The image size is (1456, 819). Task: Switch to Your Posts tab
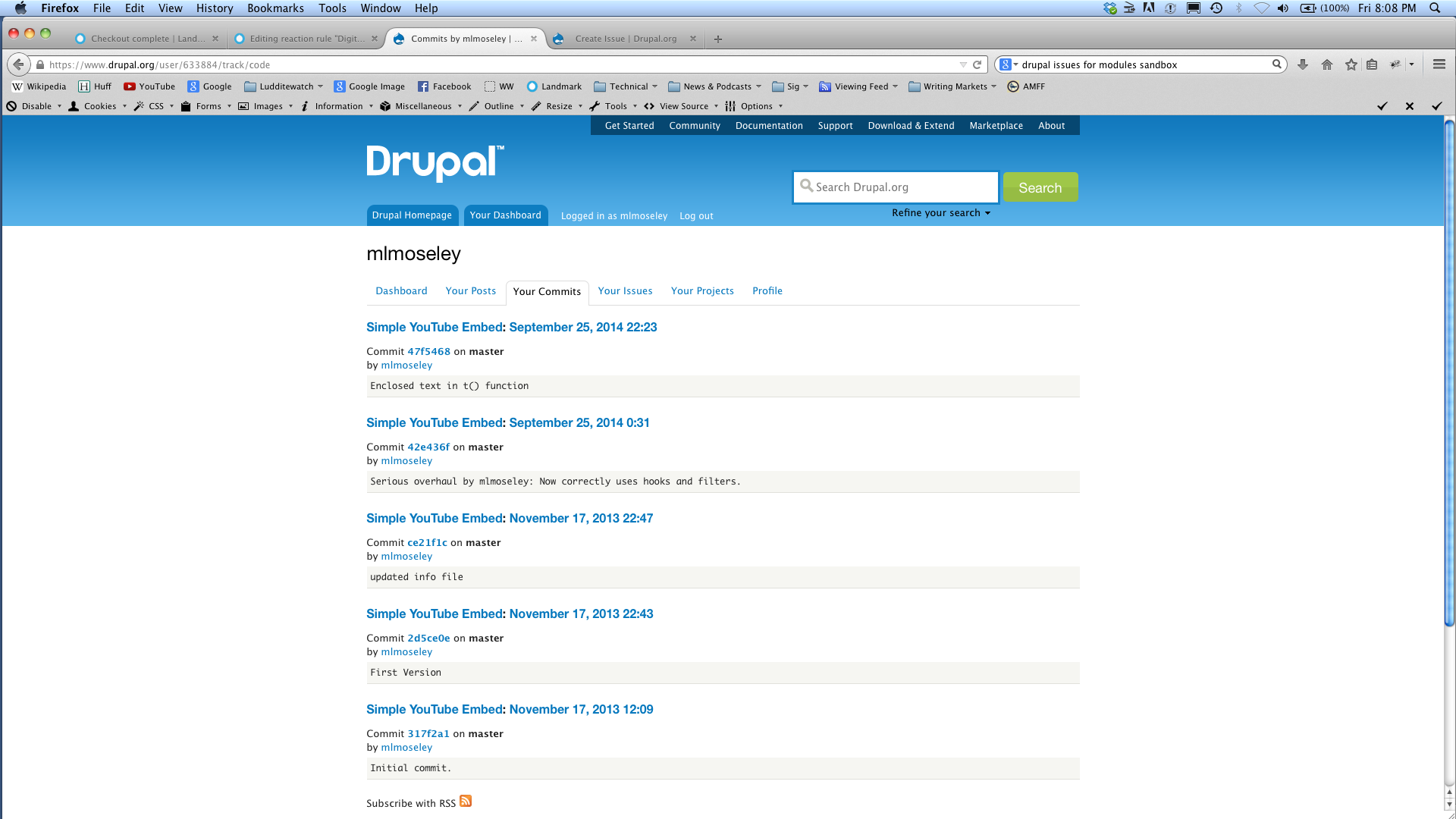[x=471, y=291]
